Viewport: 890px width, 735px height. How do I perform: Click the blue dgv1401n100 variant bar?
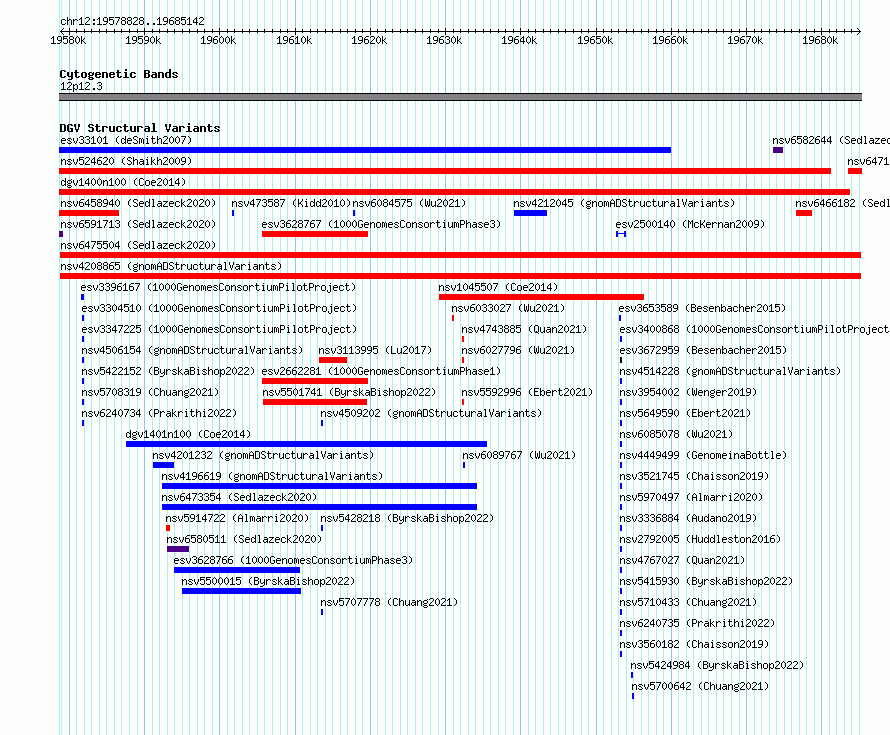(307, 444)
